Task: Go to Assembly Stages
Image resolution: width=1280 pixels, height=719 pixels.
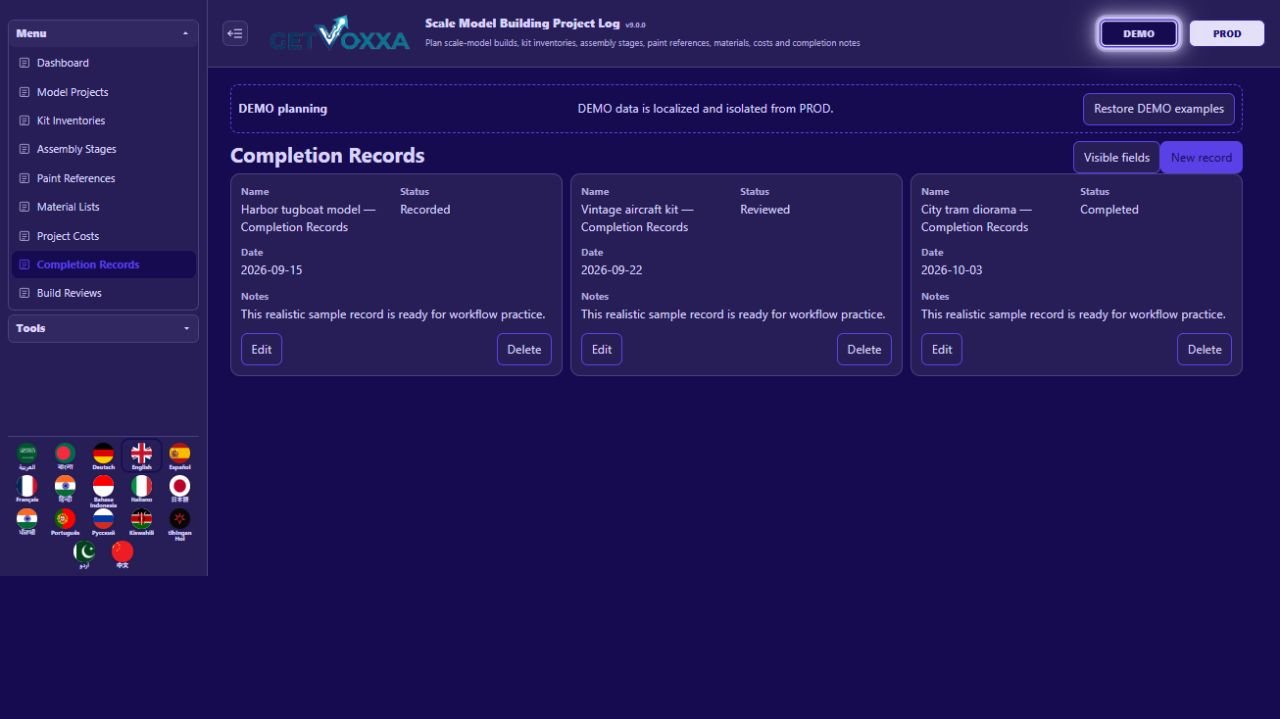Action: [x=103, y=149]
